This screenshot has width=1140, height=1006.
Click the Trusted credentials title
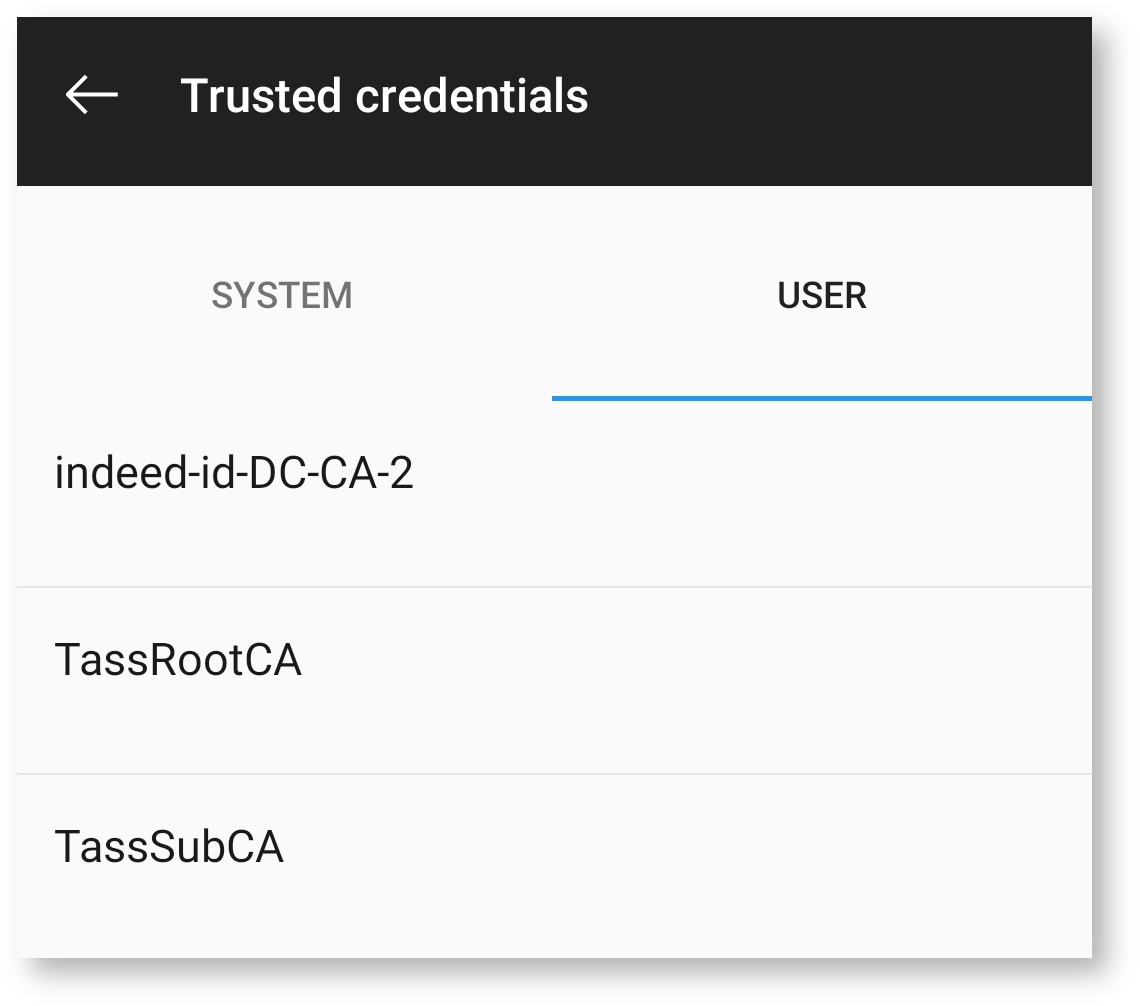pos(384,96)
